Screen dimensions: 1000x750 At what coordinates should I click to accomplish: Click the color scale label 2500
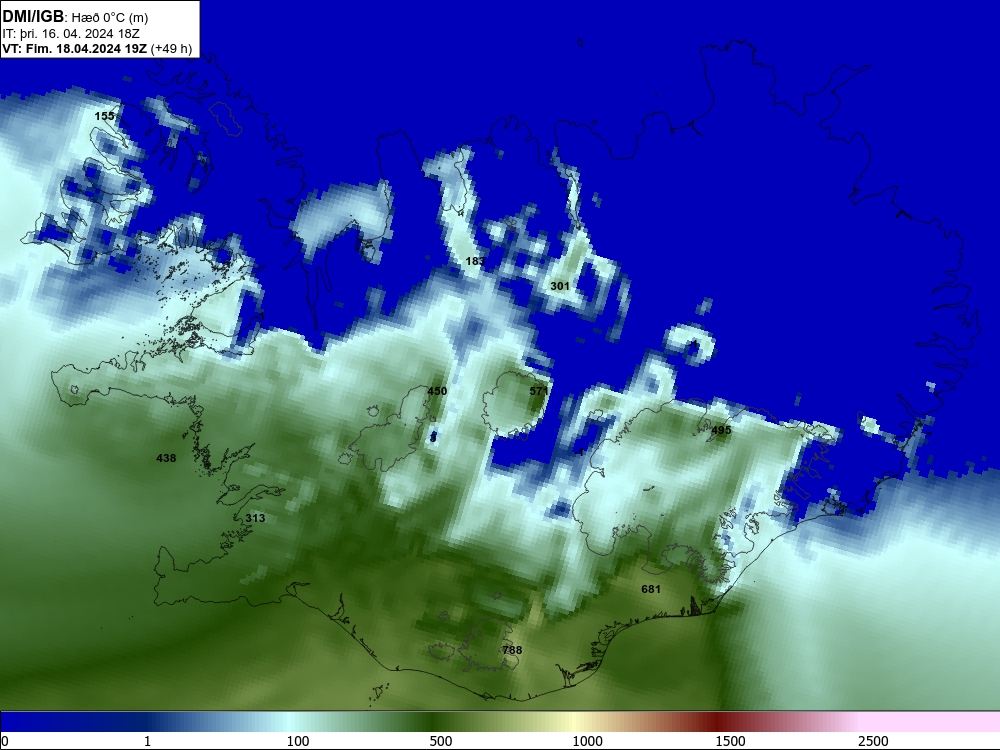pos(873,741)
